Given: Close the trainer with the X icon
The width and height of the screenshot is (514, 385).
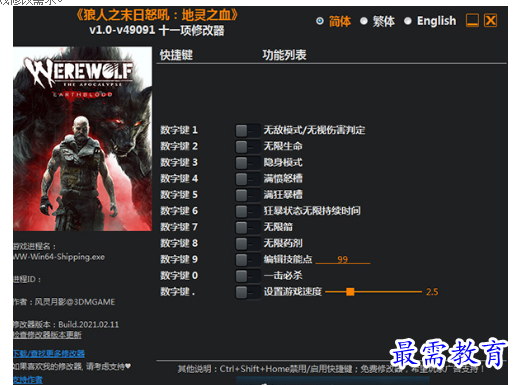Looking at the screenshot, I should (x=490, y=20).
